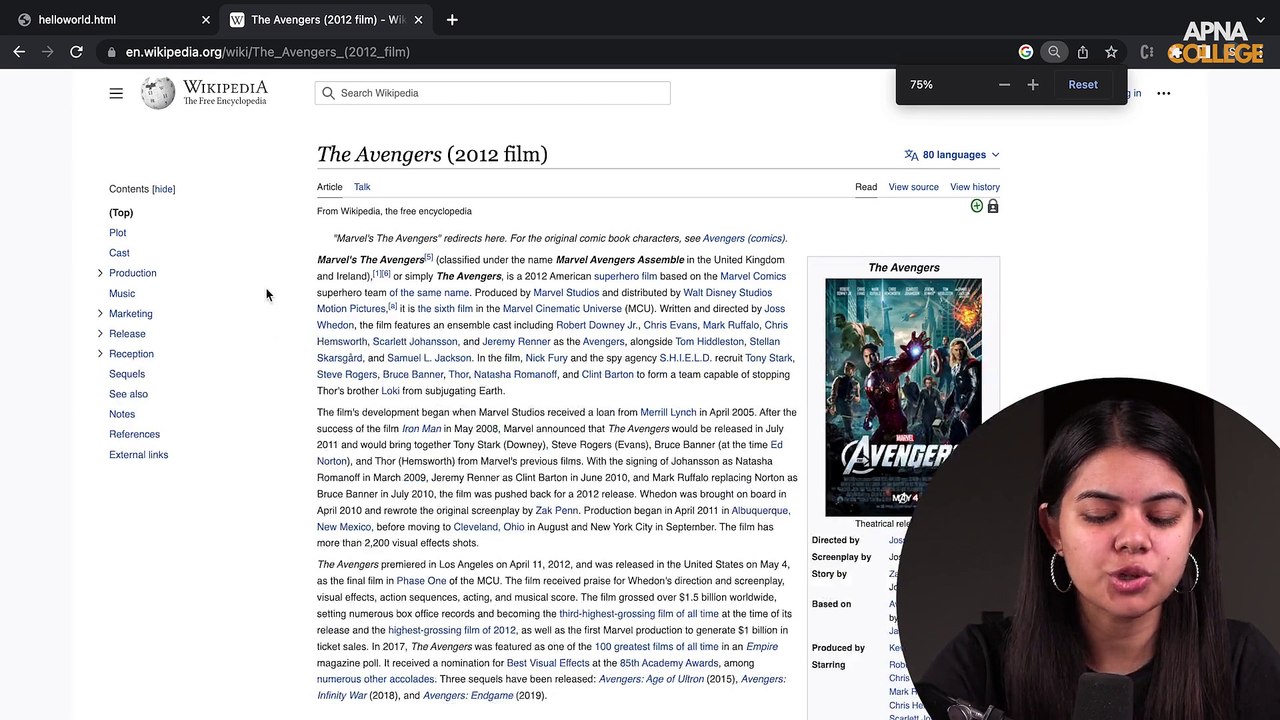1280x720 pixels.
Task: Click the Wikipedia globe logo
Action: click(157, 93)
